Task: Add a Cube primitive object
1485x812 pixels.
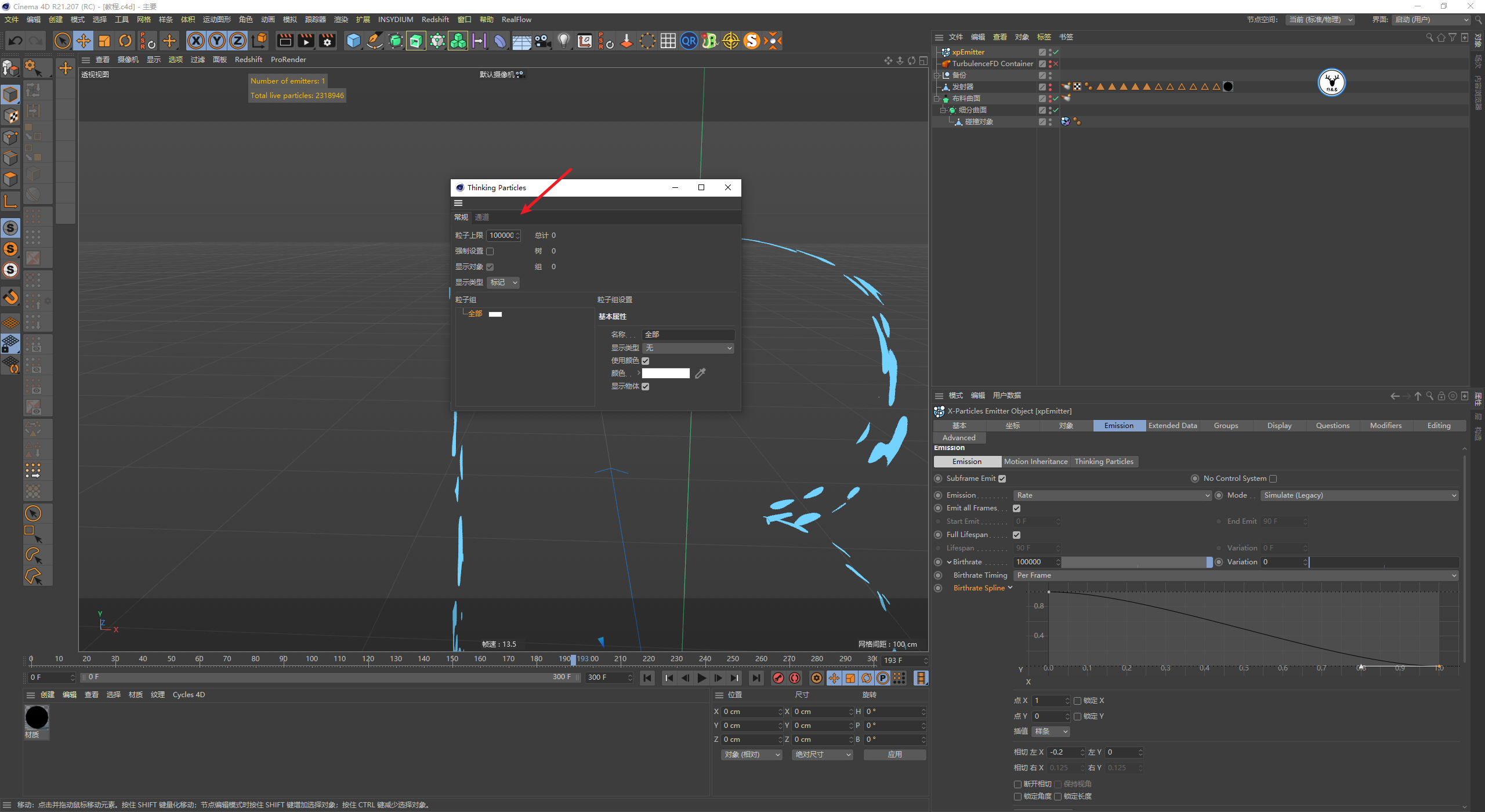Action: click(x=353, y=41)
